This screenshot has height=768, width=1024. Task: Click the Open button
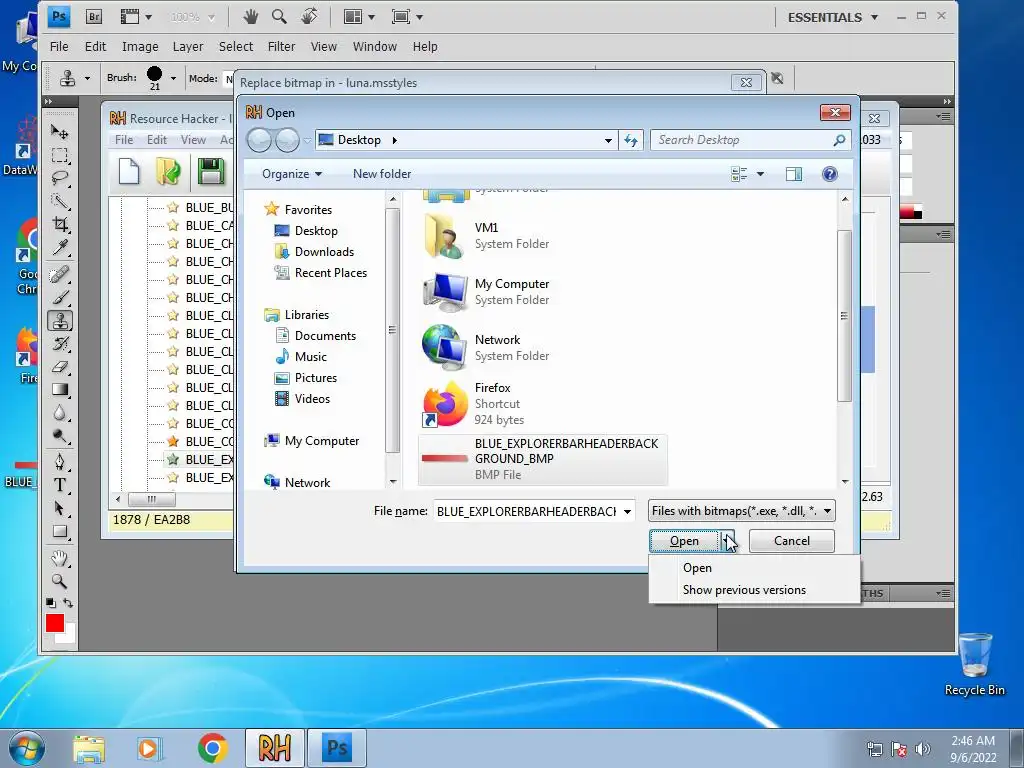(x=684, y=541)
